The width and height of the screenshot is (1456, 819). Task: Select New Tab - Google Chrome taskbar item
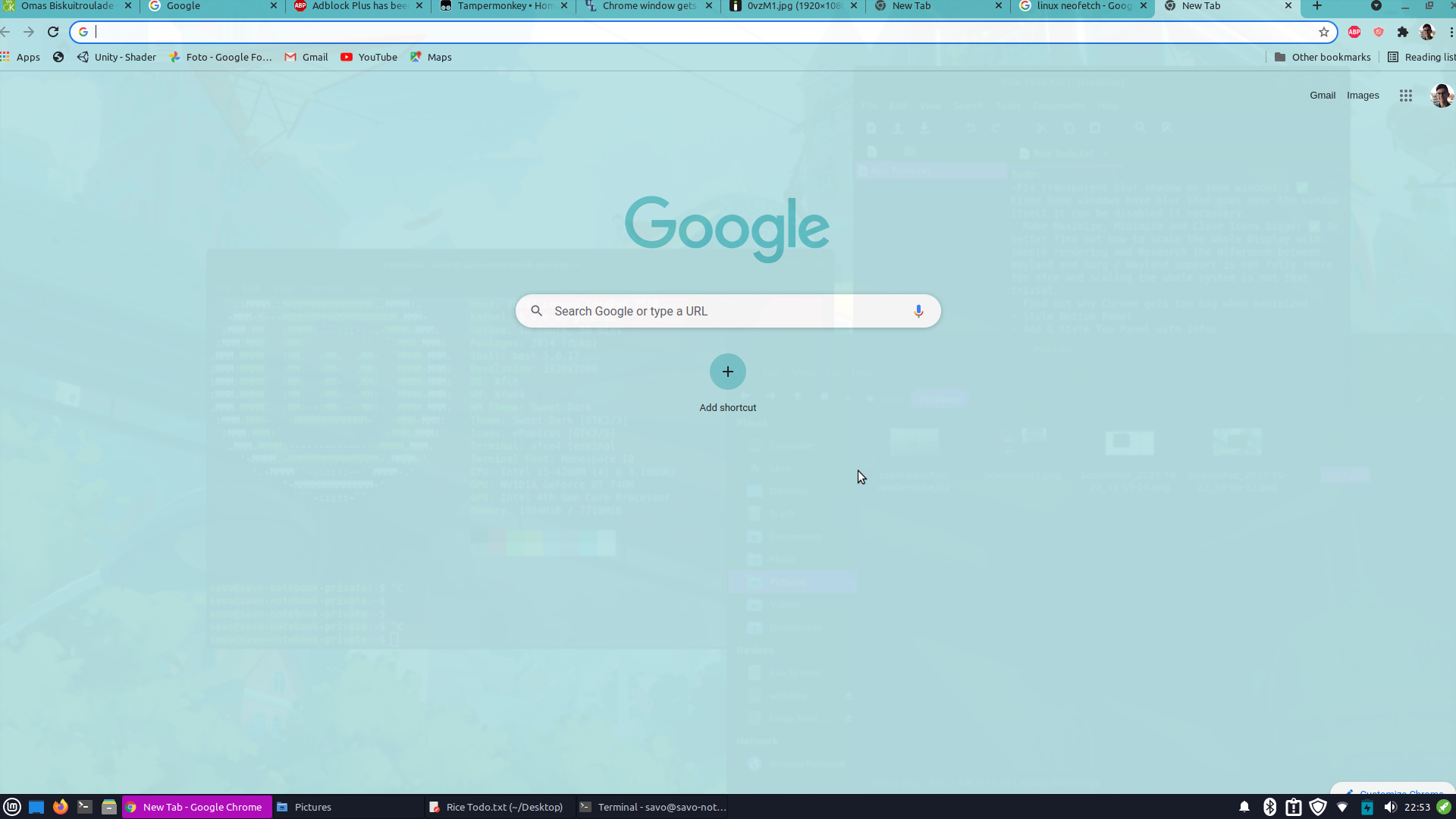click(196, 807)
